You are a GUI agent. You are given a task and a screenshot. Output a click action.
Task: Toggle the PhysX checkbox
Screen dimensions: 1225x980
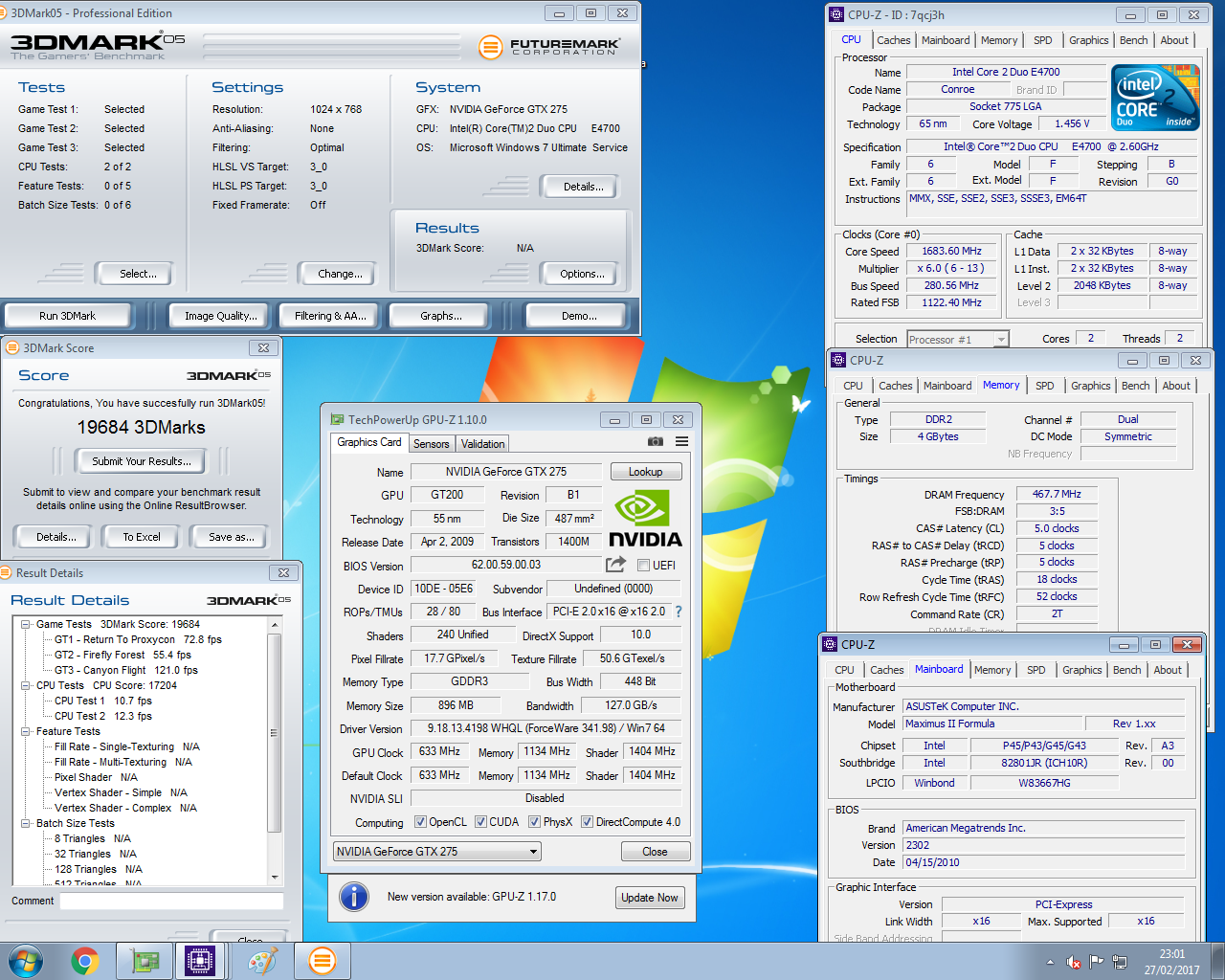(x=534, y=822)
